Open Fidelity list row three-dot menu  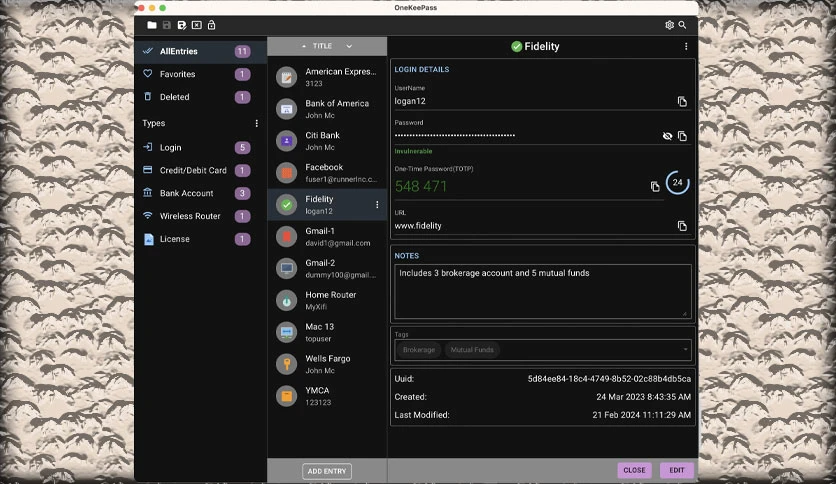(377, 205)
